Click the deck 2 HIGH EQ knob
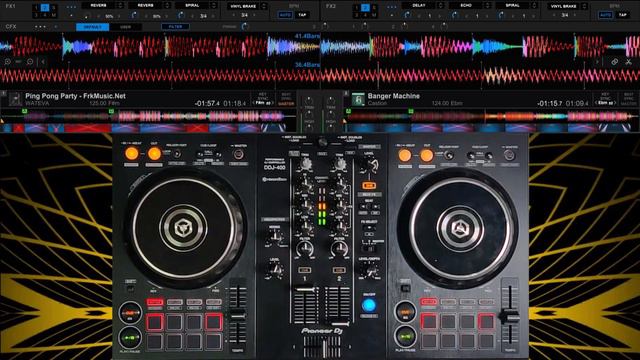The height and width of the screenshot is (360, 640). [331, 115]
